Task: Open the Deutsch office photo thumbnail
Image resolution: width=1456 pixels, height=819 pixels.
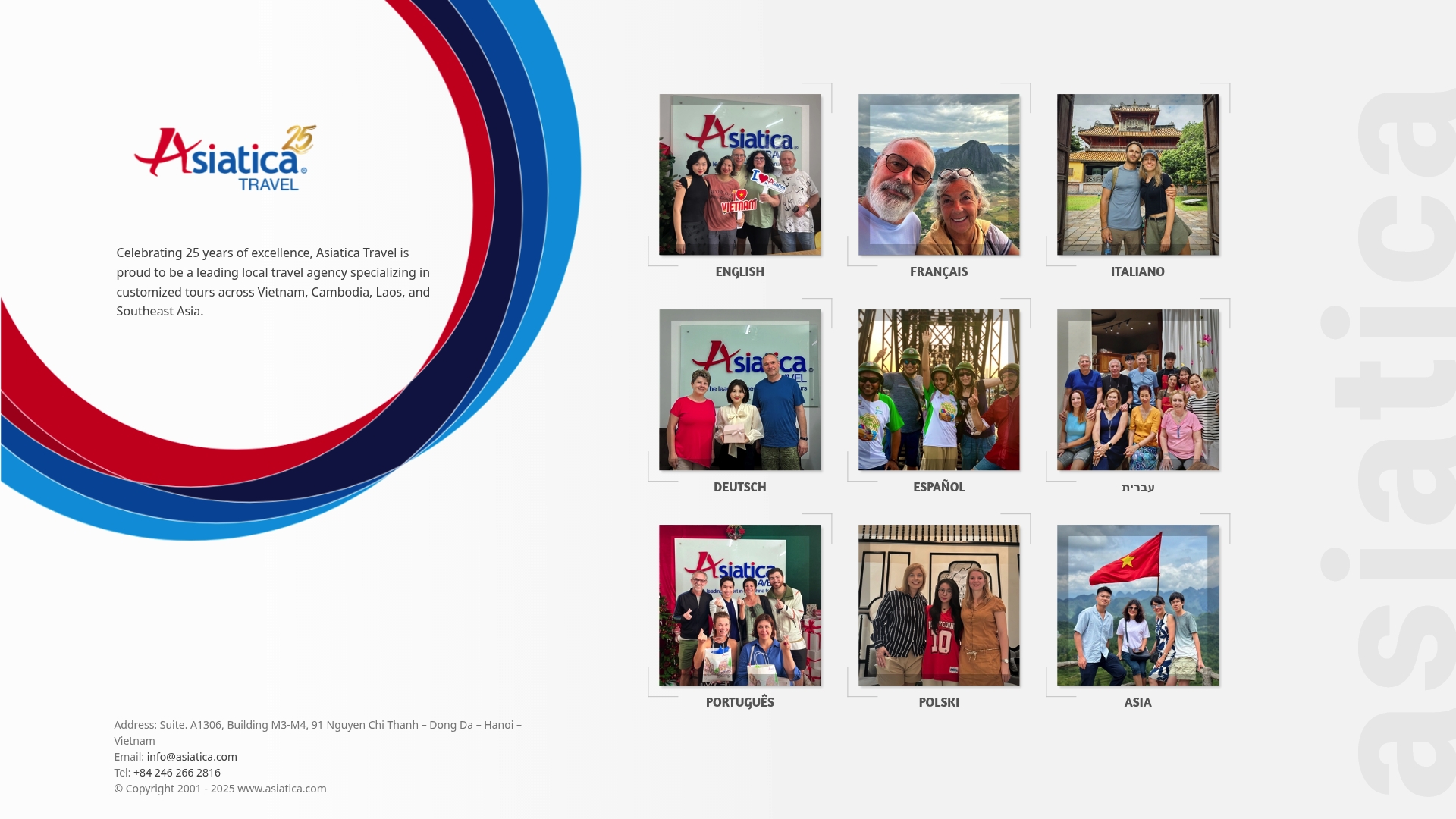Action: (x=739, y=390)
